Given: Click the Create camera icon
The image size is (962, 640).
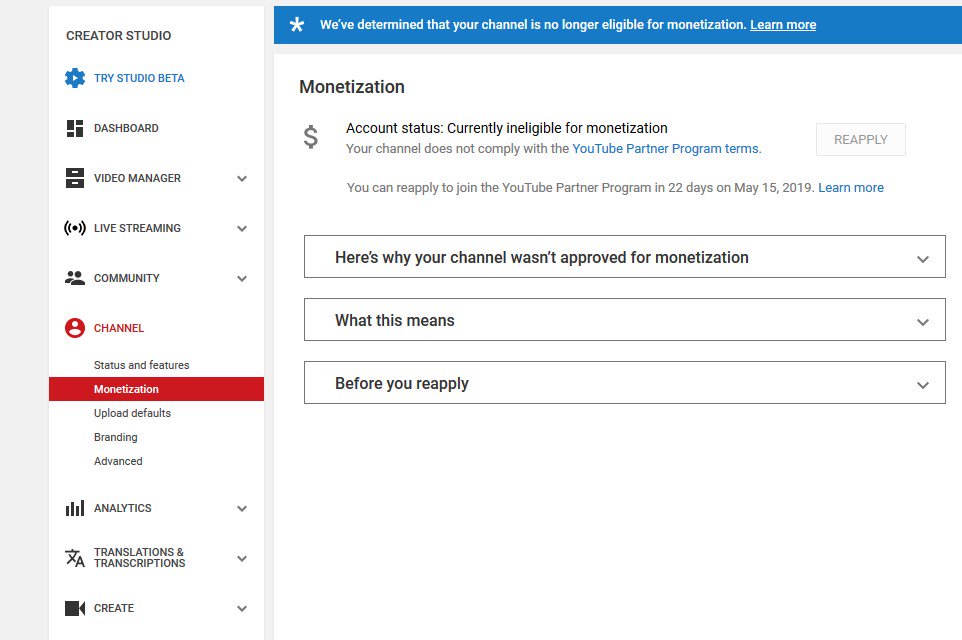Looking at the screenshot, I should (x=75, y=608).
